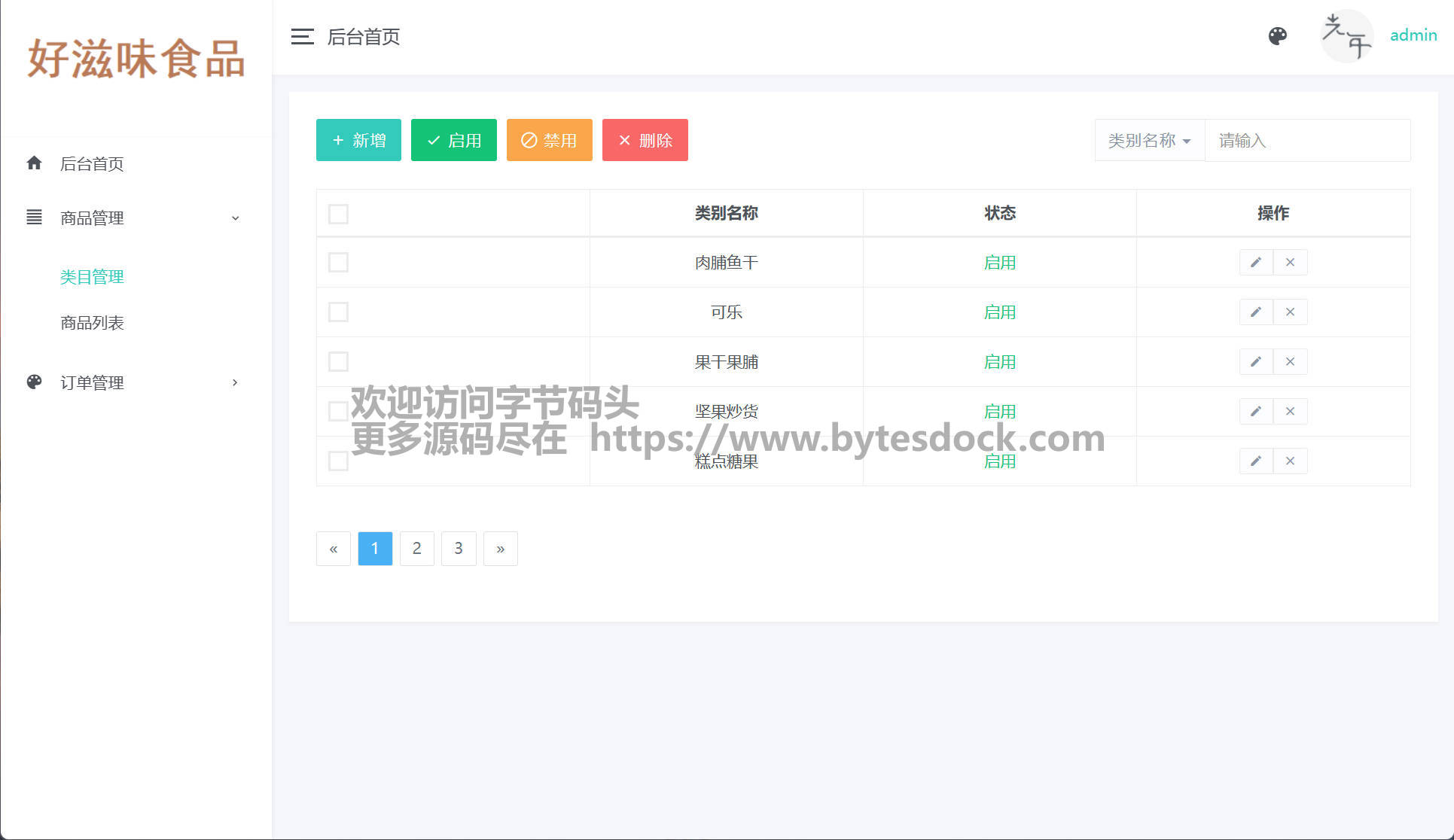Select 类目管理 menu item
The width and height of the screenshot is (1454, 840).
point(92,277)
